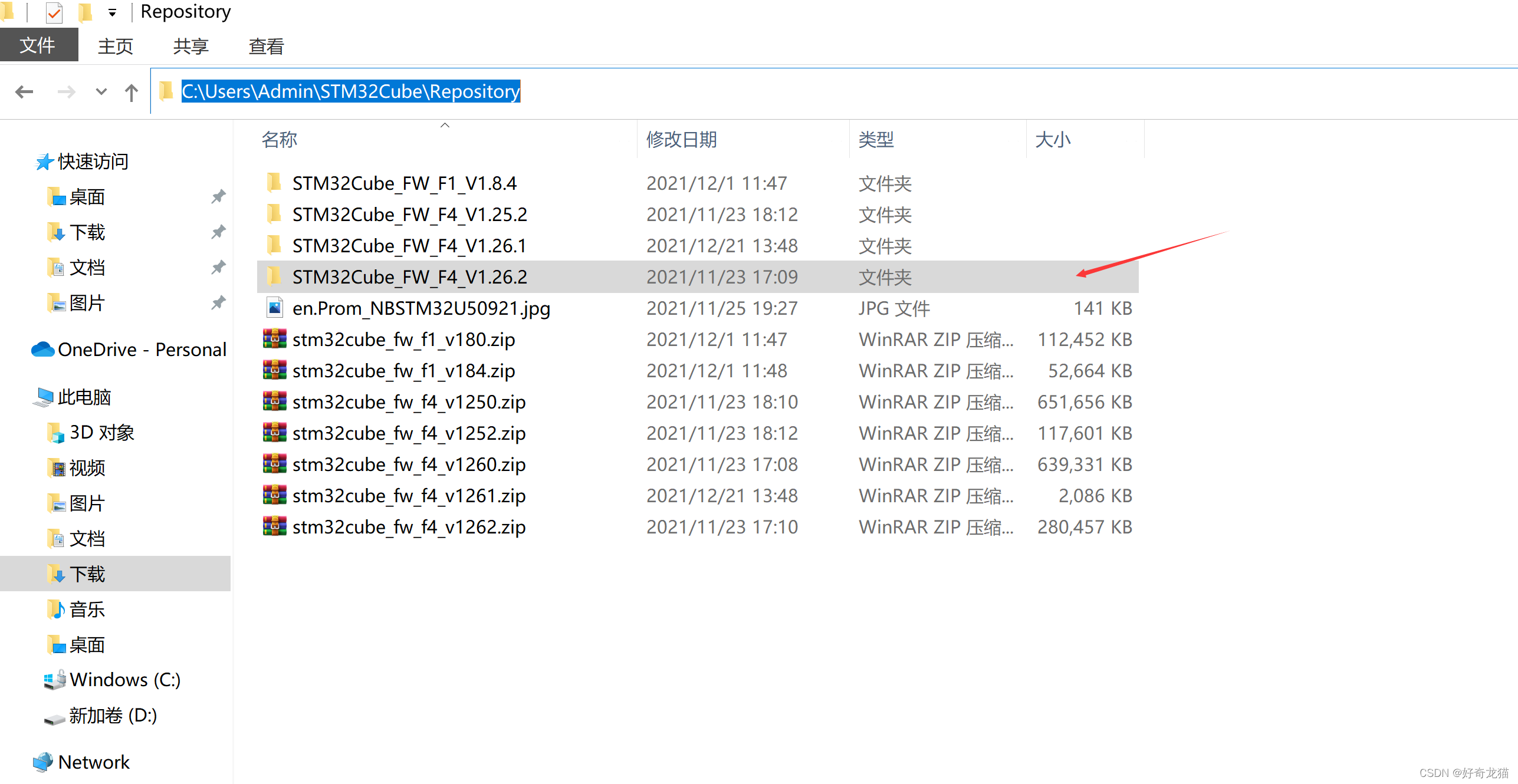The height and width of the screenshot is (784, 1518).
Task: Sort by the 修改日期 column header
Action: point(681,140)
